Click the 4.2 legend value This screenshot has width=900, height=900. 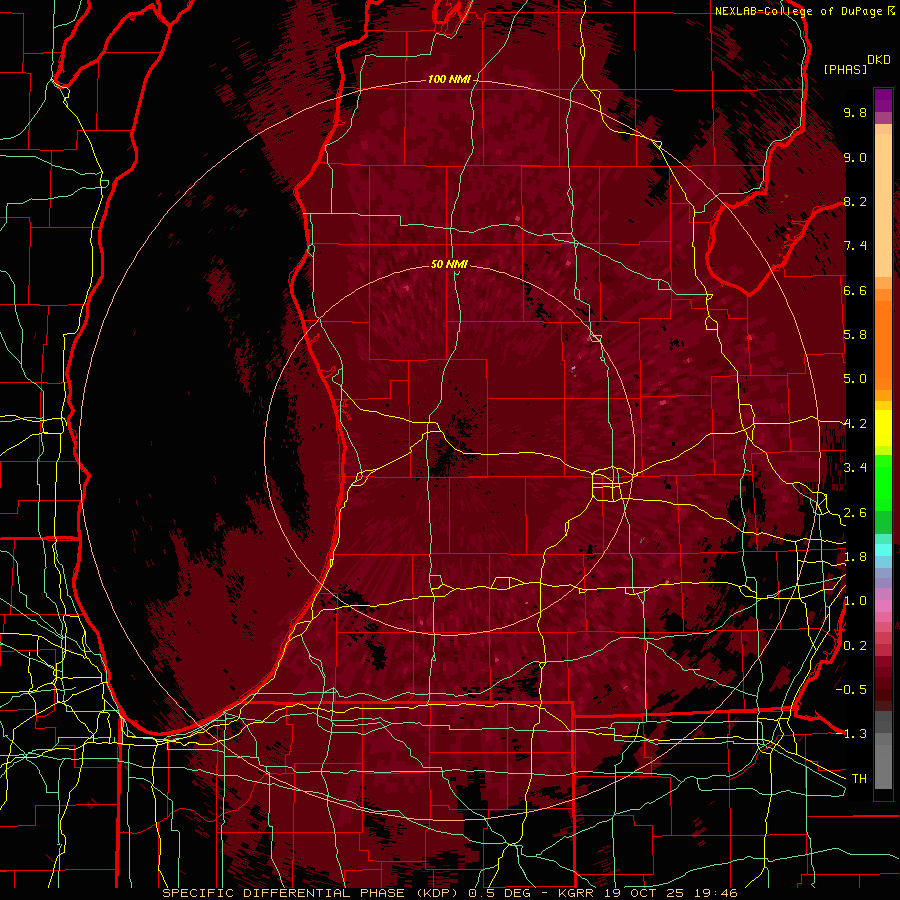pos(855,424)
